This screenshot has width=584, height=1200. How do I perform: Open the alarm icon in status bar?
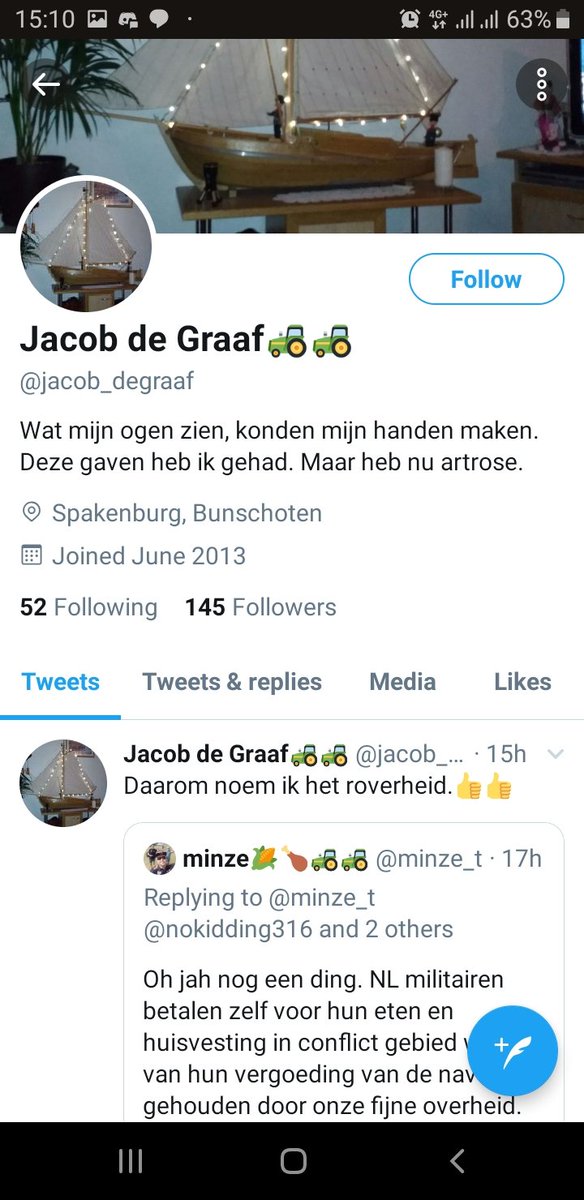[x=409, y=18]
